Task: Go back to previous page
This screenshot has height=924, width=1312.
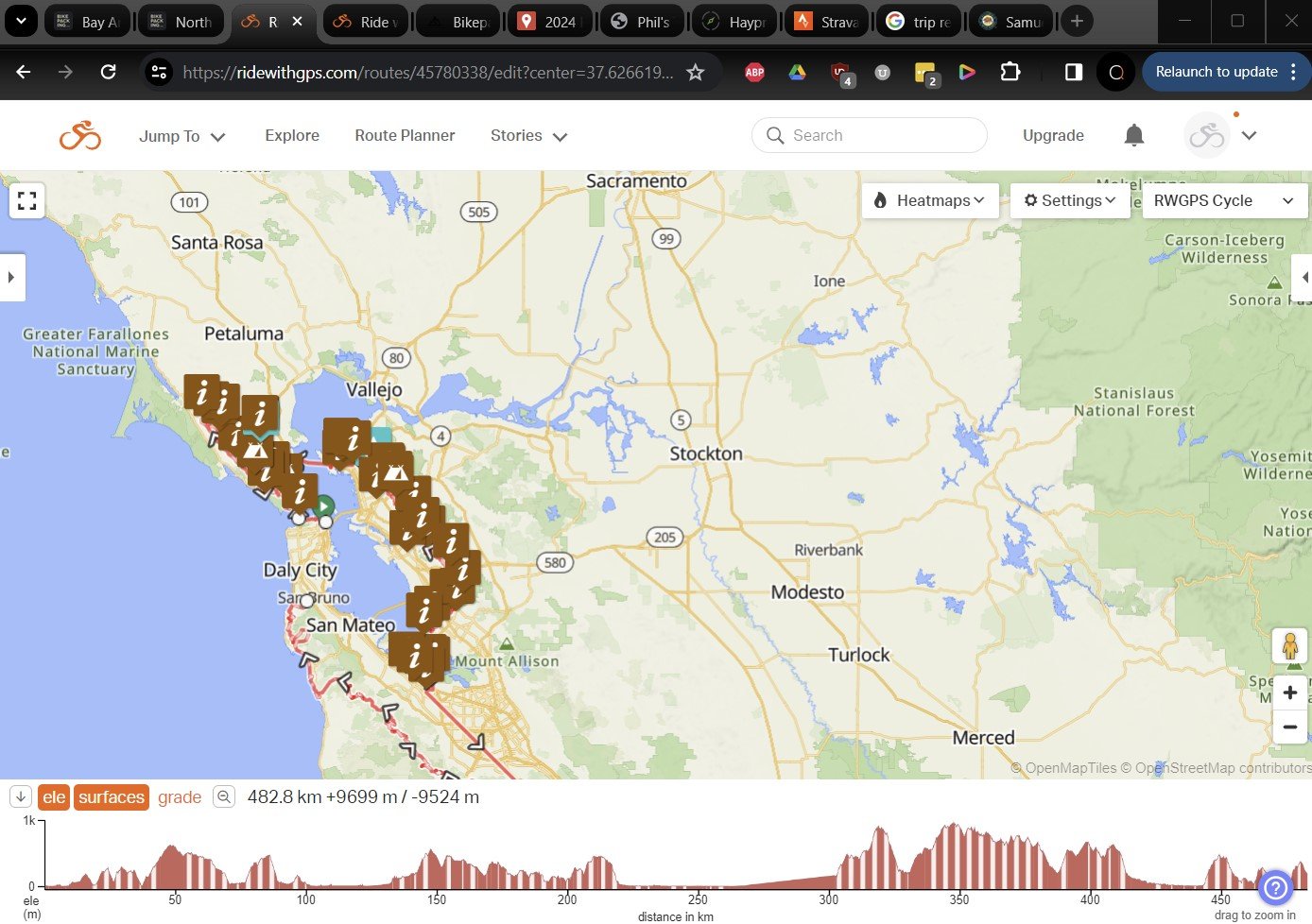Action: tap(24, 72)
